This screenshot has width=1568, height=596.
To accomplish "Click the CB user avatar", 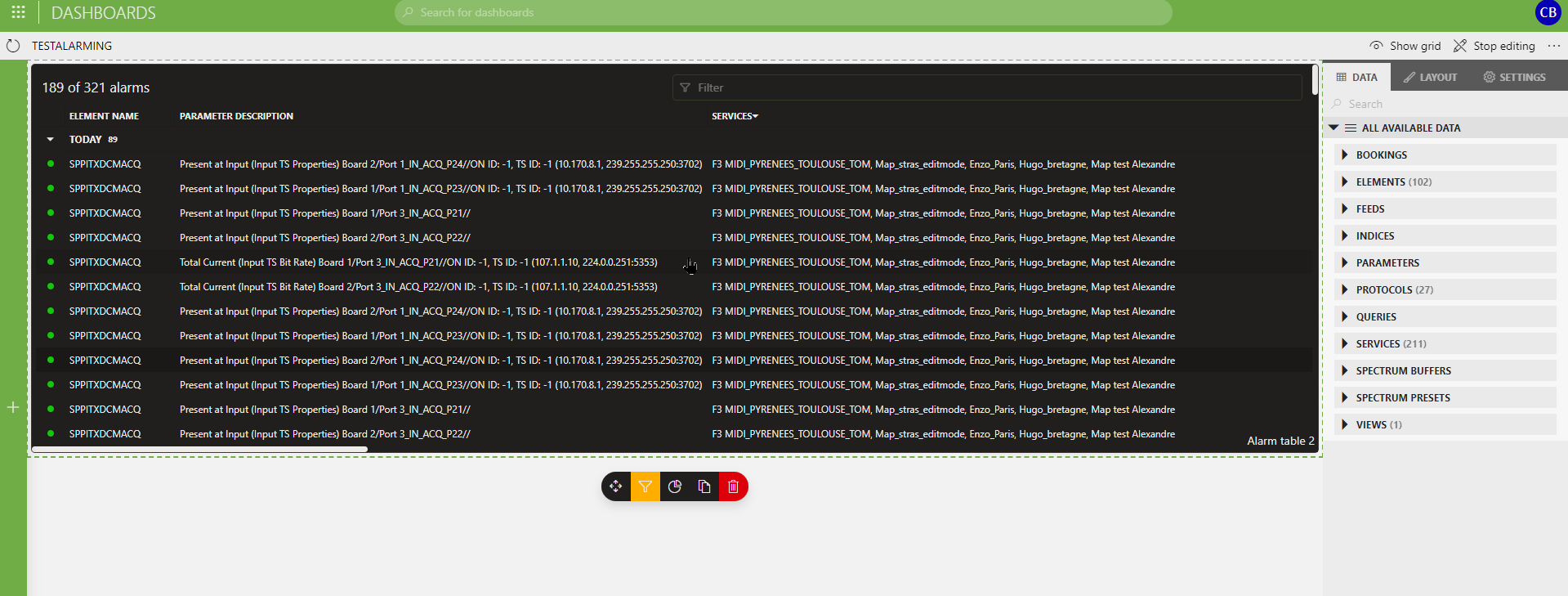I will [x=1548, y=12].
